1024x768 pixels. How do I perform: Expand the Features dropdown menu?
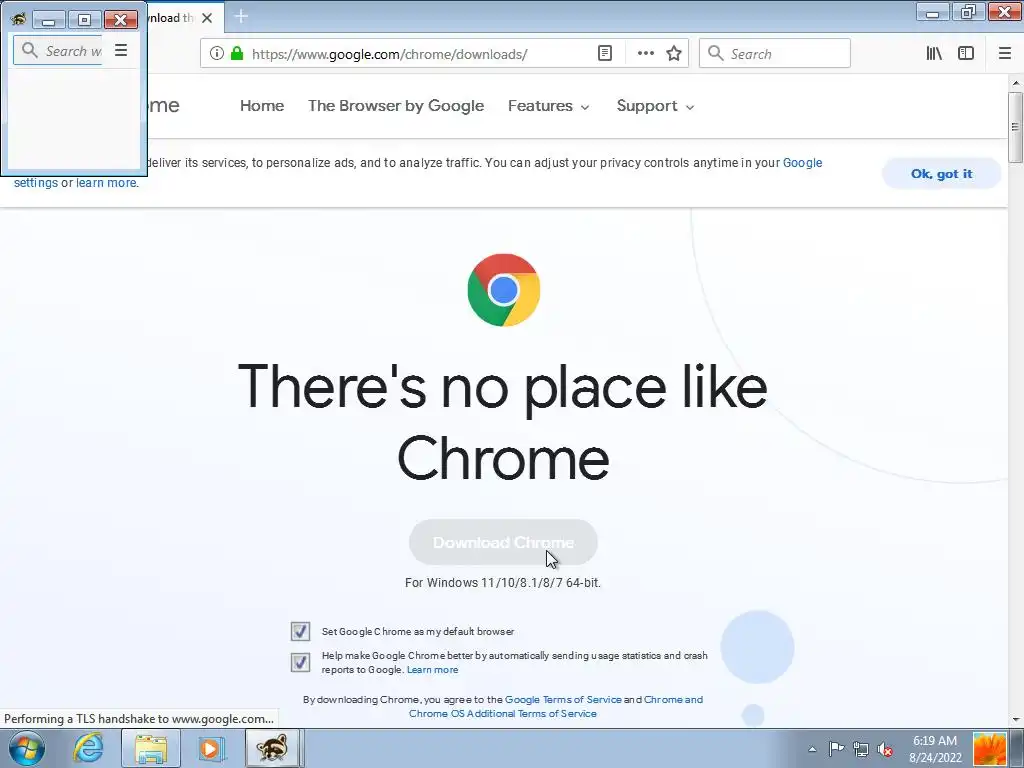549,106
